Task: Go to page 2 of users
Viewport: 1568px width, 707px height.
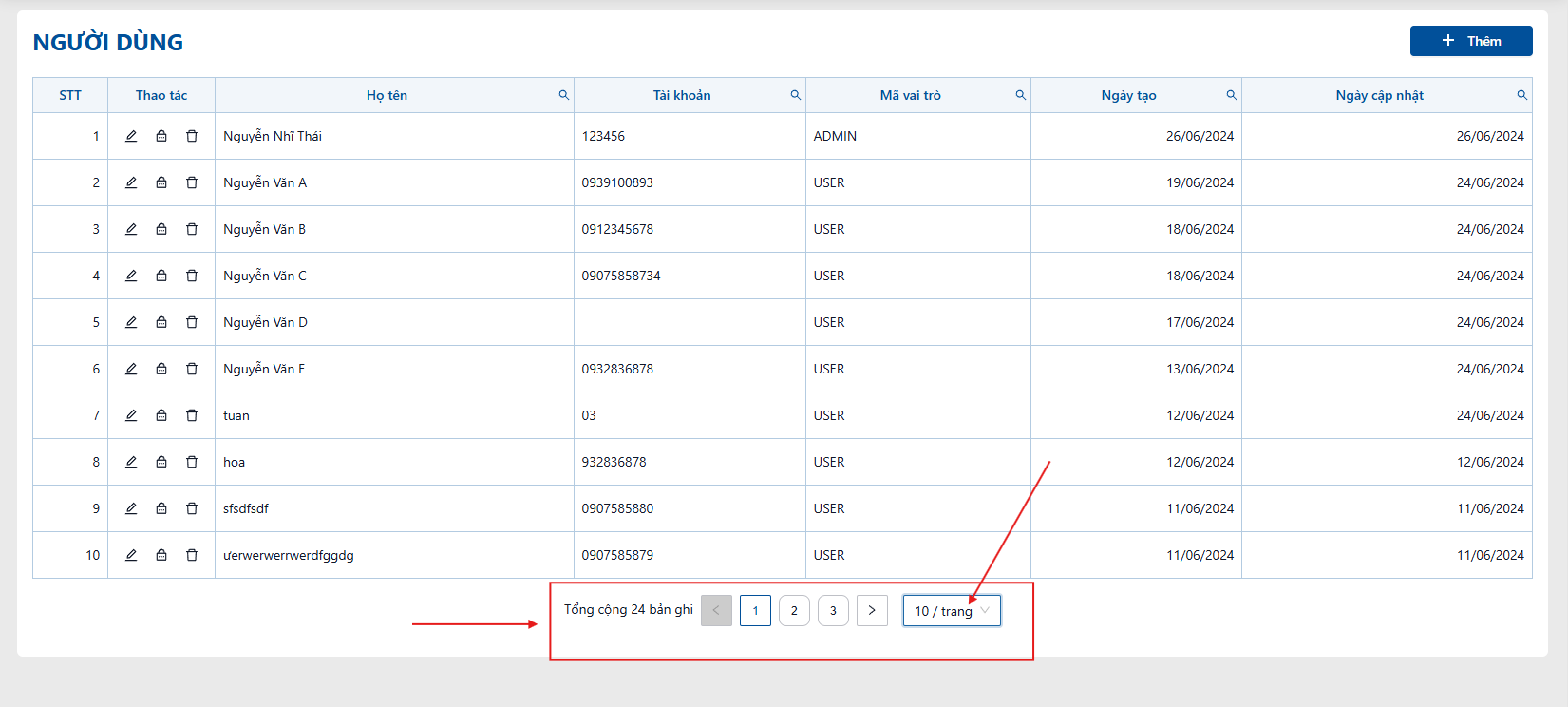Action: pos(794,610)
